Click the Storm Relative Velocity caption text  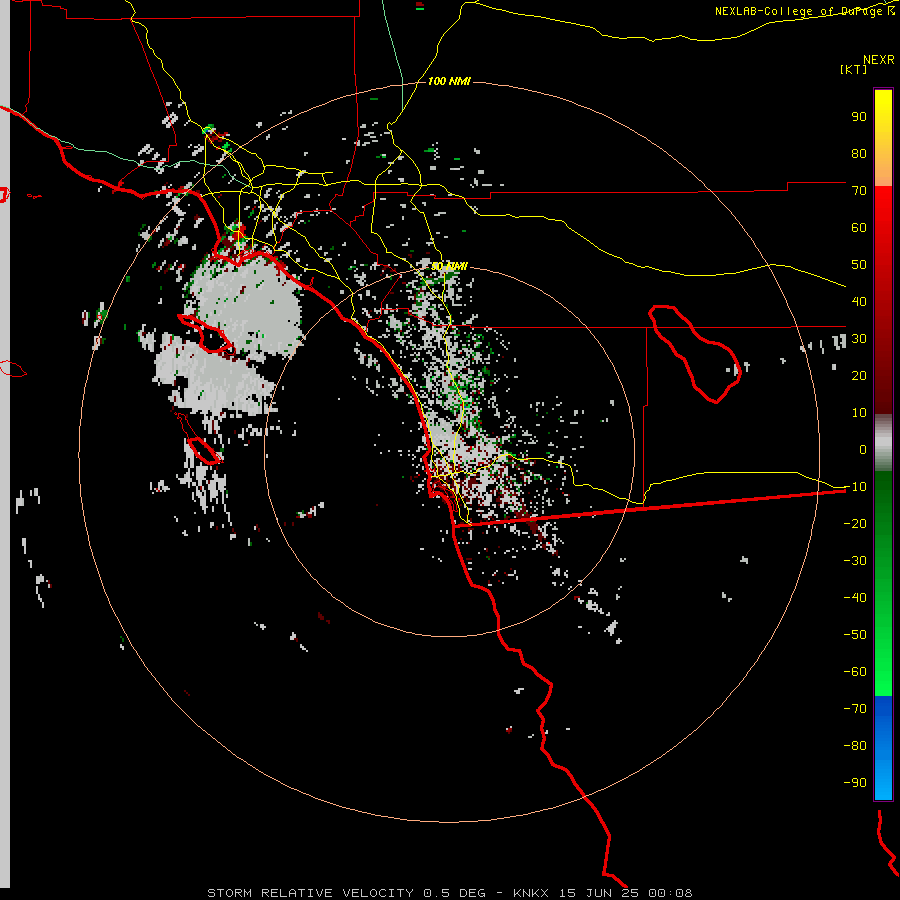pyautogui.click(x=449, y=893)
